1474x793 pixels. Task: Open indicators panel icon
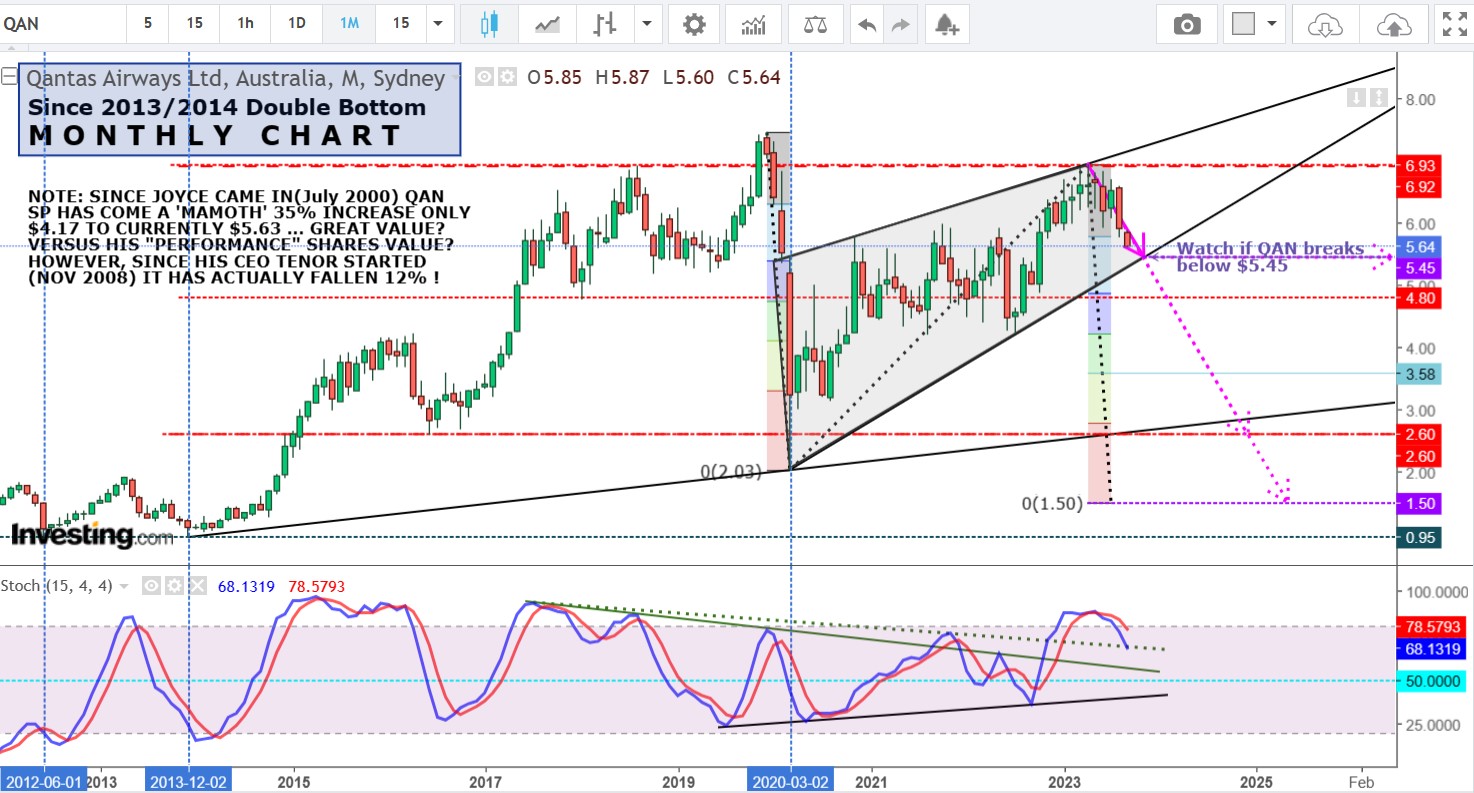point(754,24)
